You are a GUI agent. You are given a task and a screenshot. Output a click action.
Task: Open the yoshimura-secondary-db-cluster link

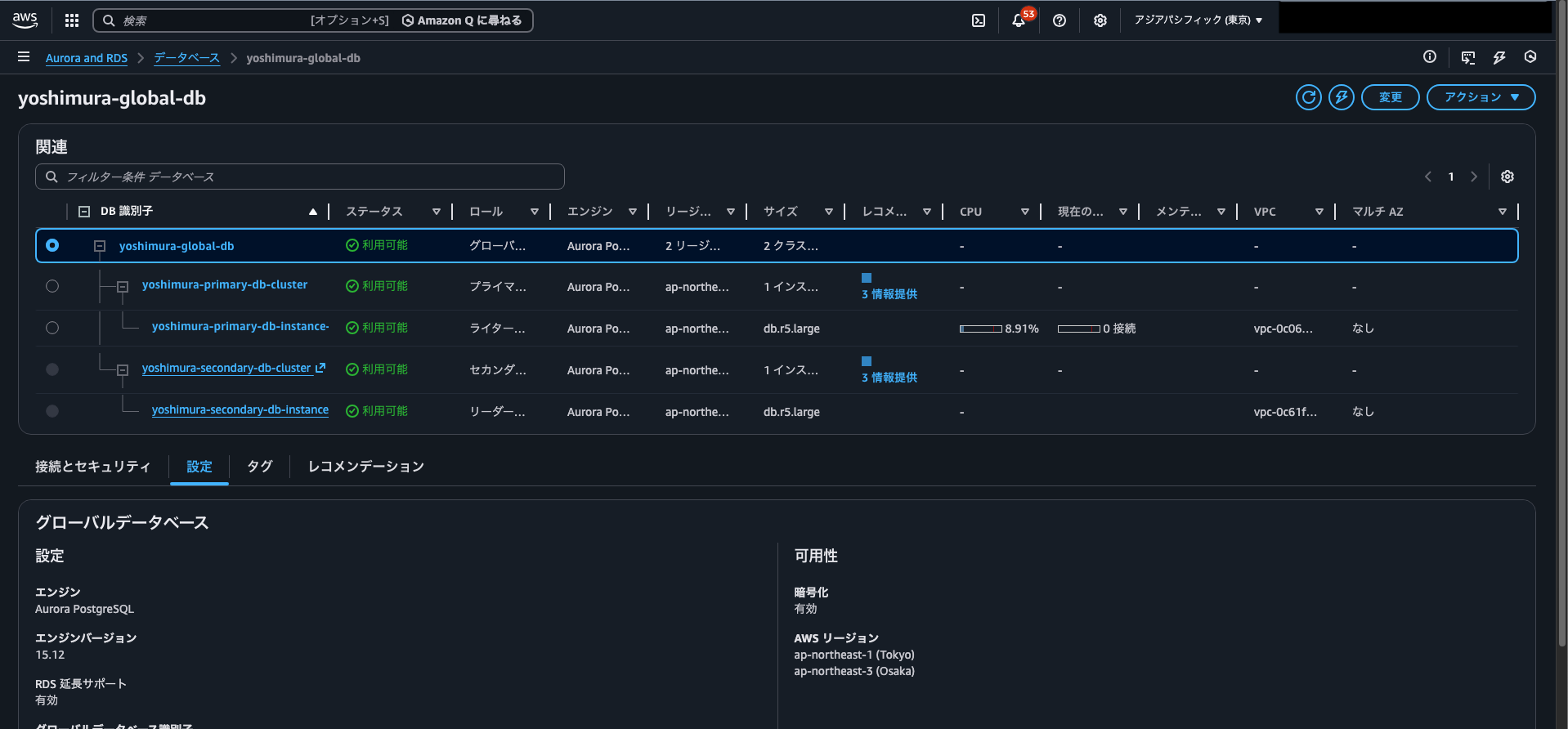coord(226,369)
